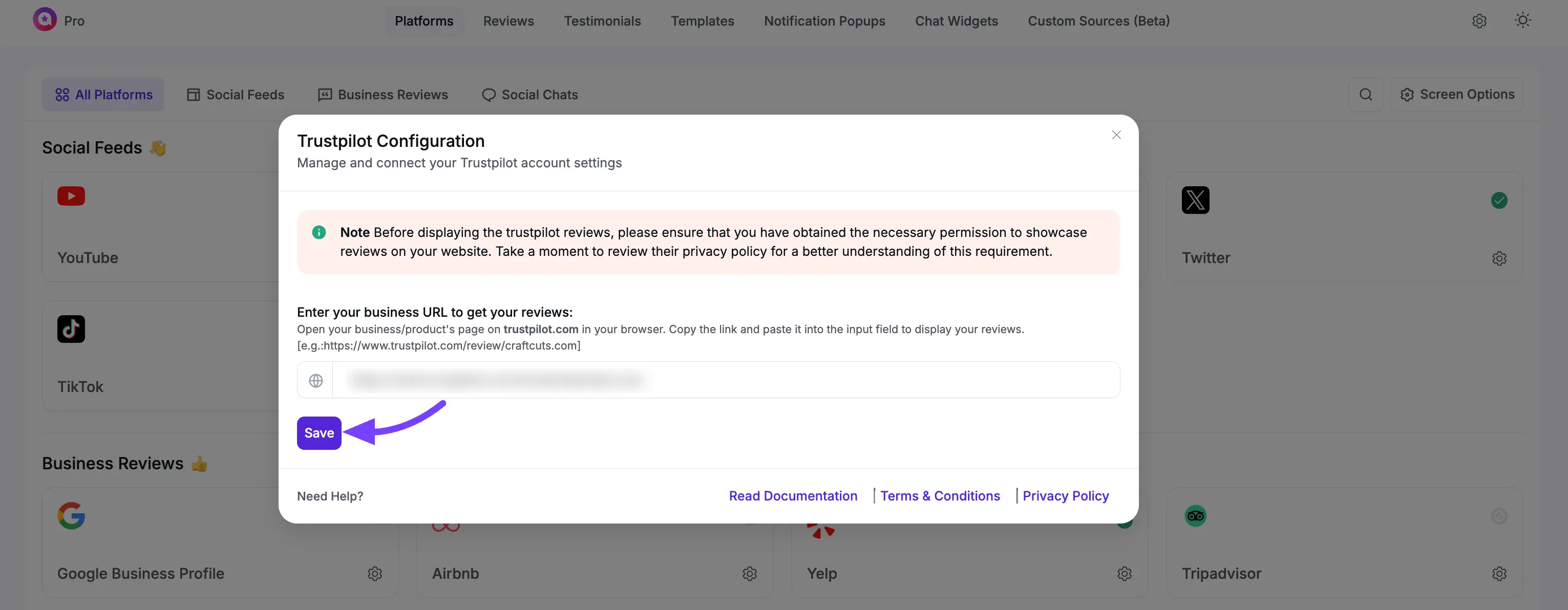This screenshot has height=610, width=1568.
Task: Click the Google Business Profile icon
Action: point(71,515)
